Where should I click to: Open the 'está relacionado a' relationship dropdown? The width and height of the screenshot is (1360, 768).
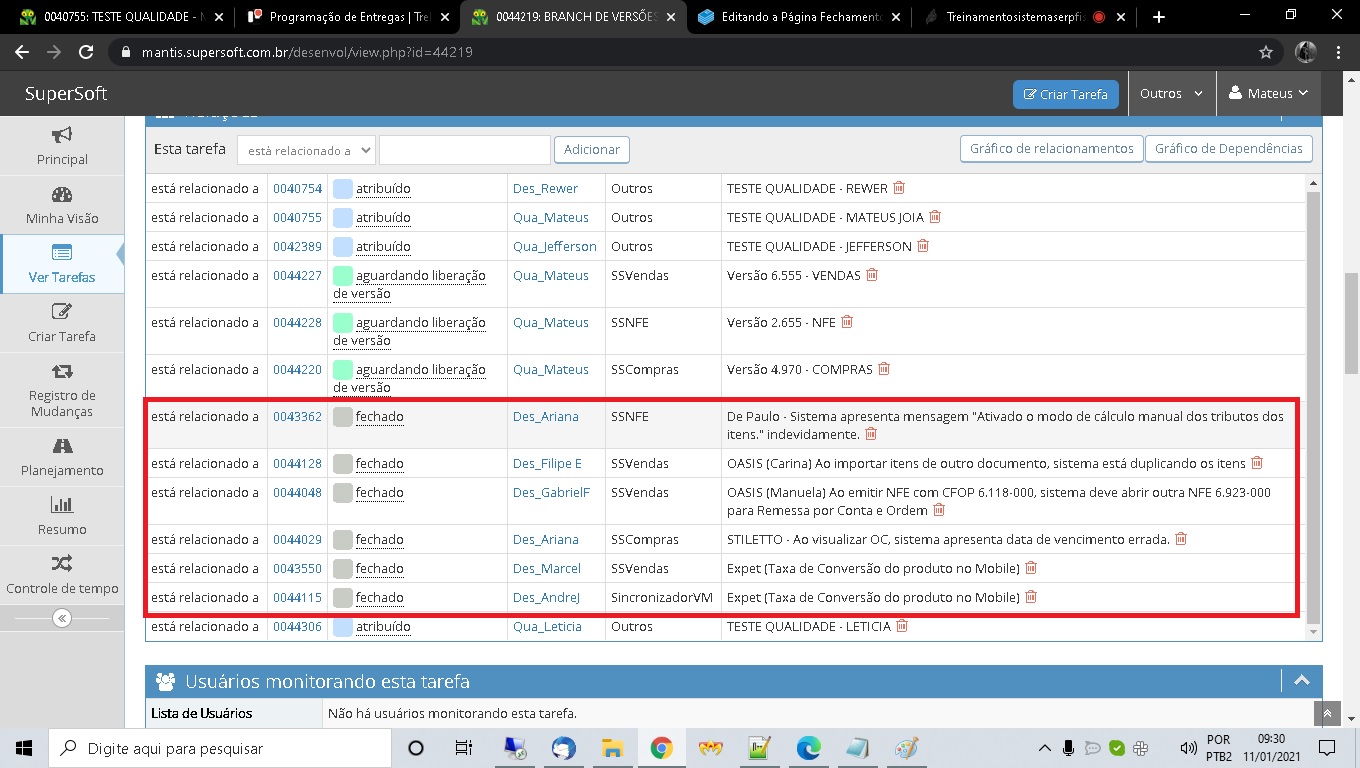pos(306,150)
